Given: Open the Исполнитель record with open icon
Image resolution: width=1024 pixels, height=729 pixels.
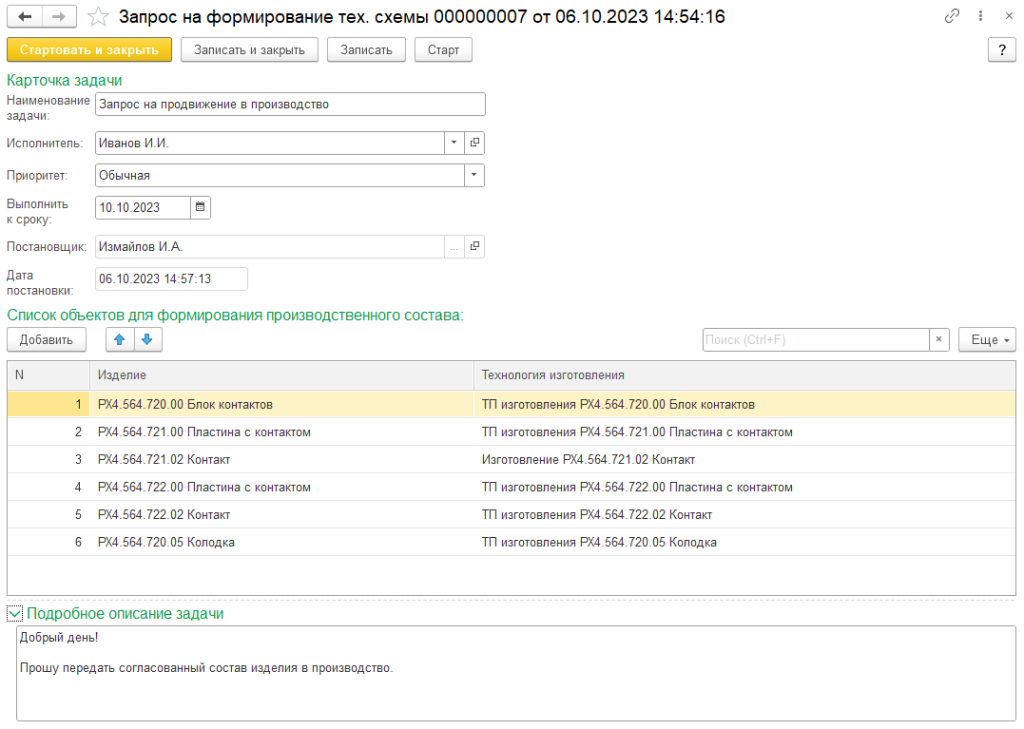Looking at the screenshot, I should point(475,143).
